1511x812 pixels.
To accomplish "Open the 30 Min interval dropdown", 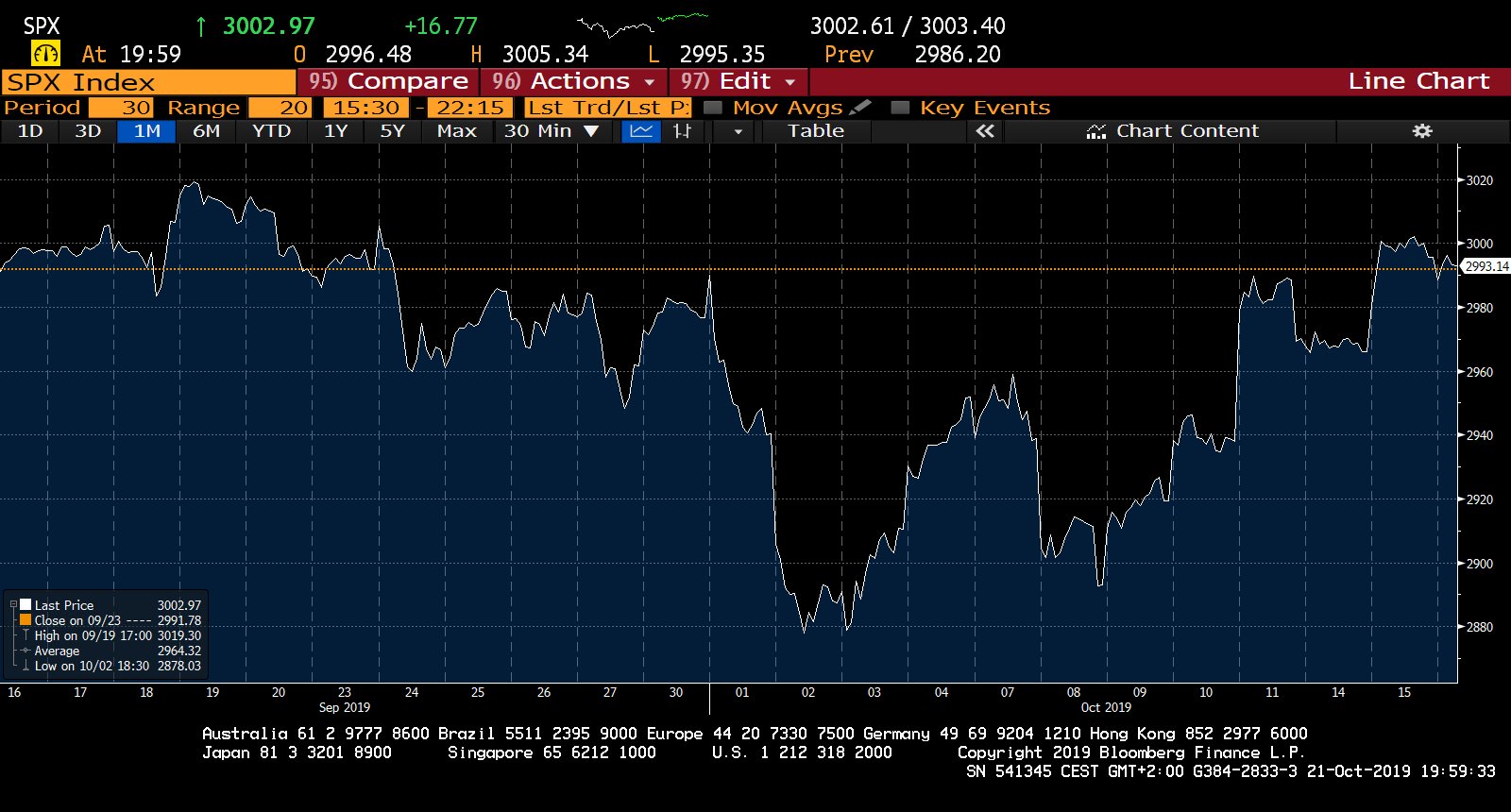I will (x=552, y=131).
